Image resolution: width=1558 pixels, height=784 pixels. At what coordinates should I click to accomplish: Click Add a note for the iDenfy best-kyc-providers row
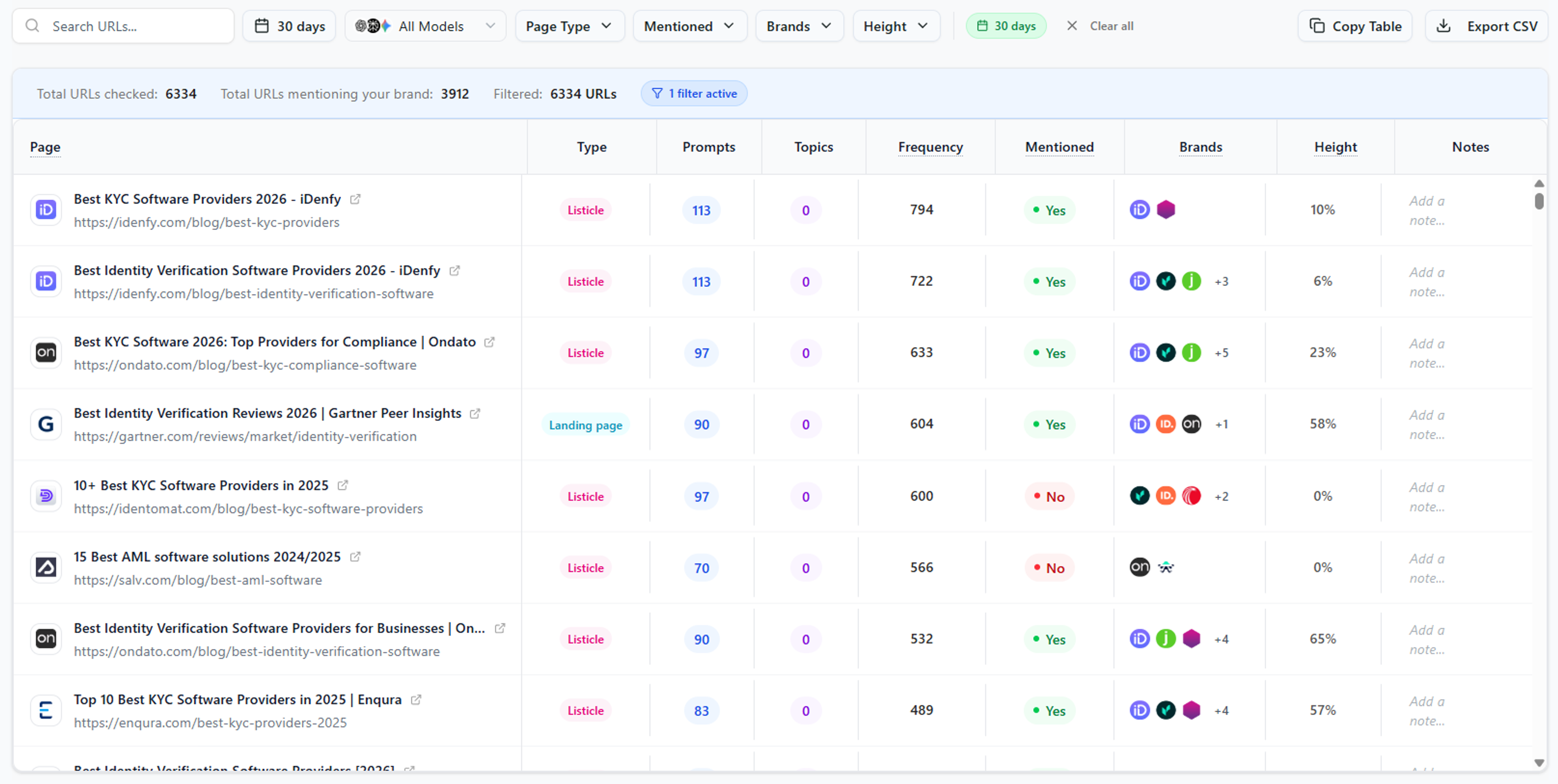point(1427,210)
